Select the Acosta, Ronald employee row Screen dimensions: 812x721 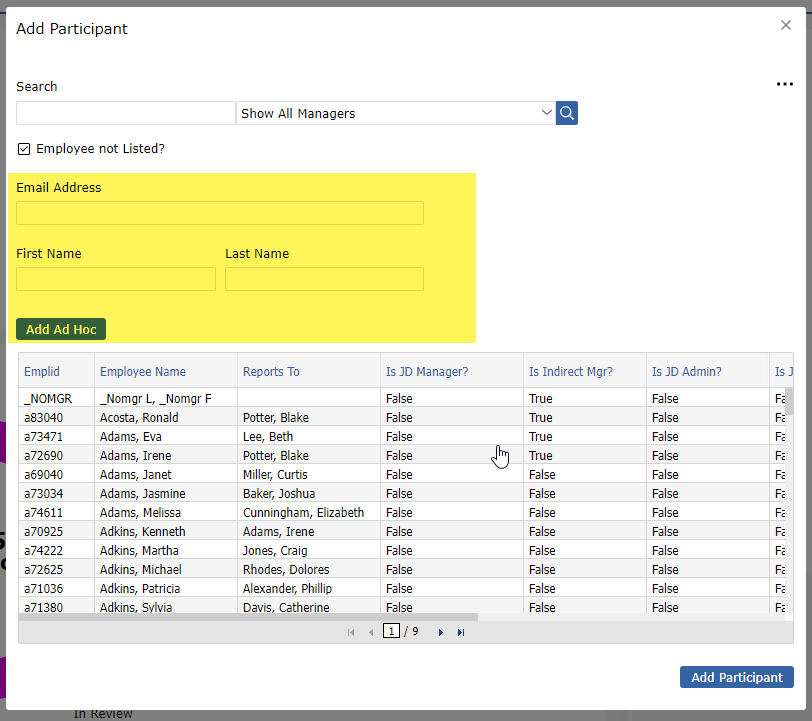[139, 418]
